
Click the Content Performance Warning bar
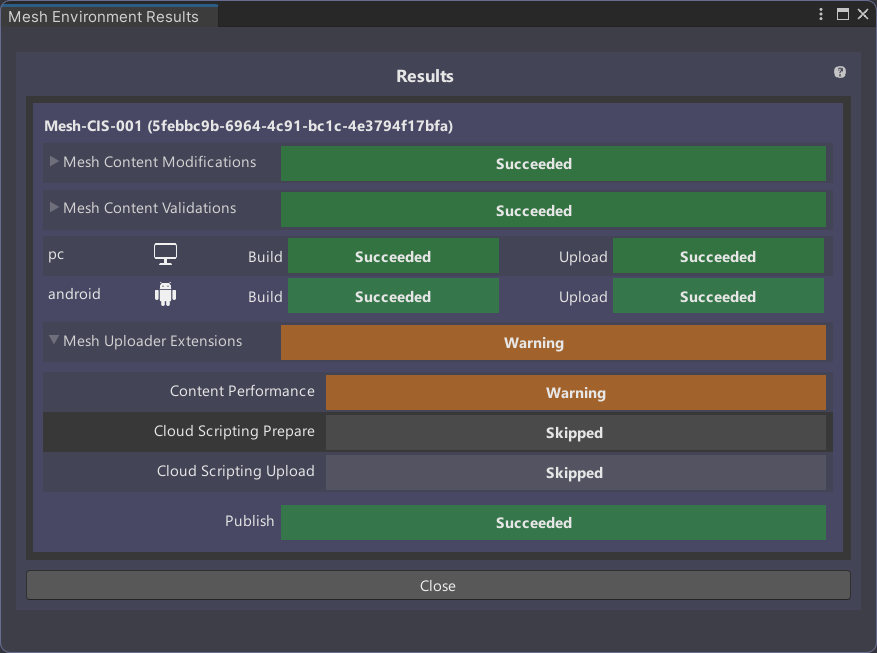click(x=575, y=393)
